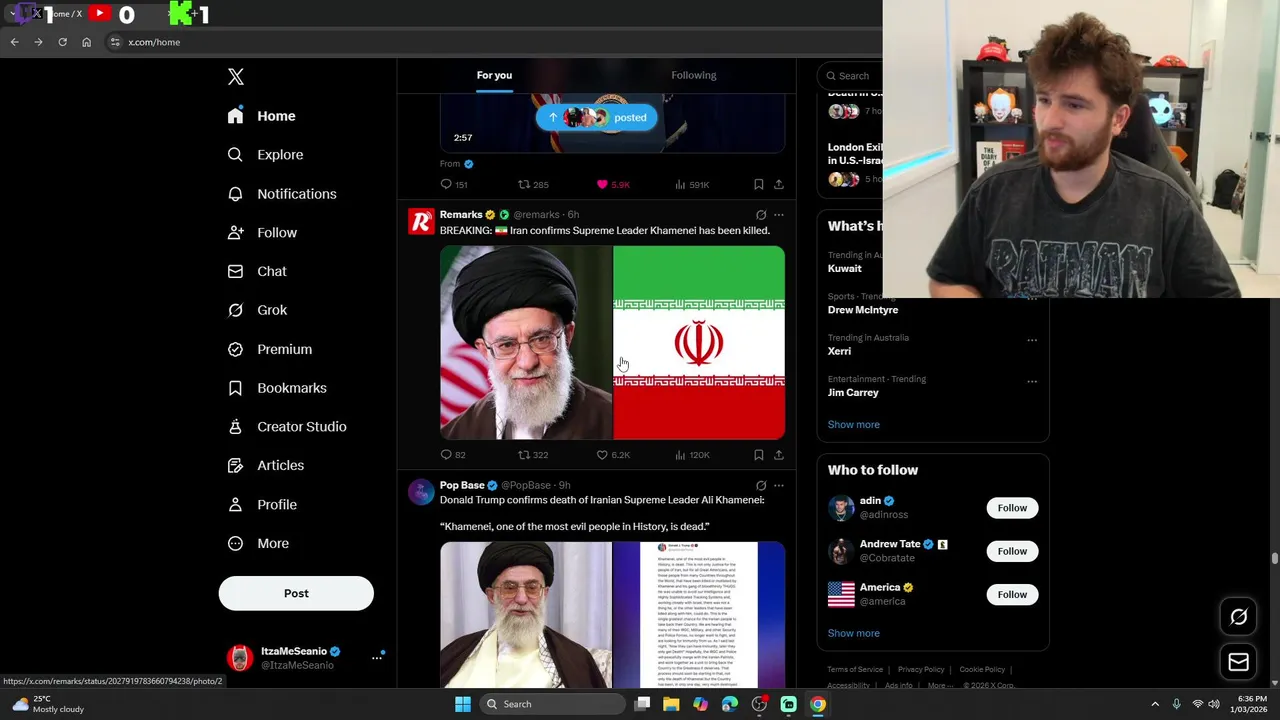Open Chrome from the taskbar
The height and width of the screenshot is (720, 1280).
pyautogui.click(x=818, y=704)
